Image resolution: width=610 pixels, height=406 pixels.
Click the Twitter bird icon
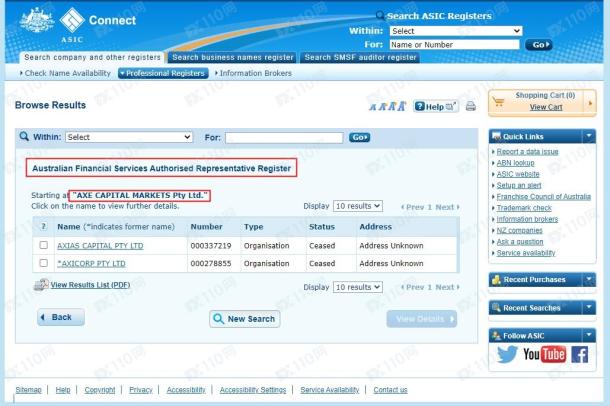point(507,354)
